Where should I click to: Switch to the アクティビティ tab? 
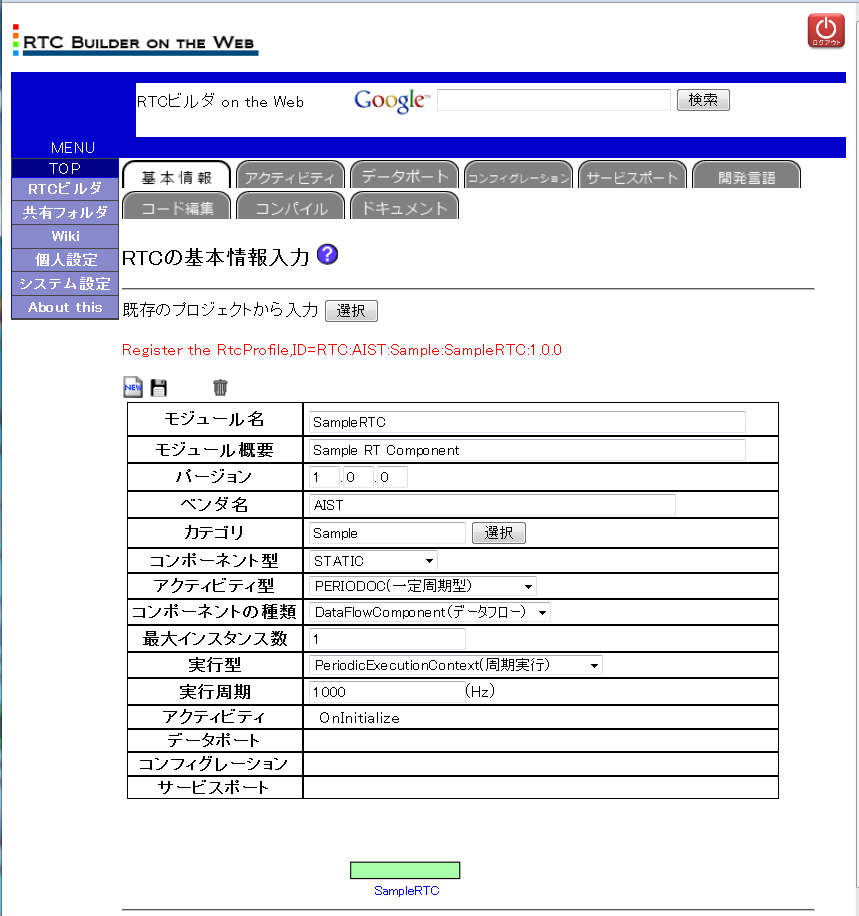290,175
